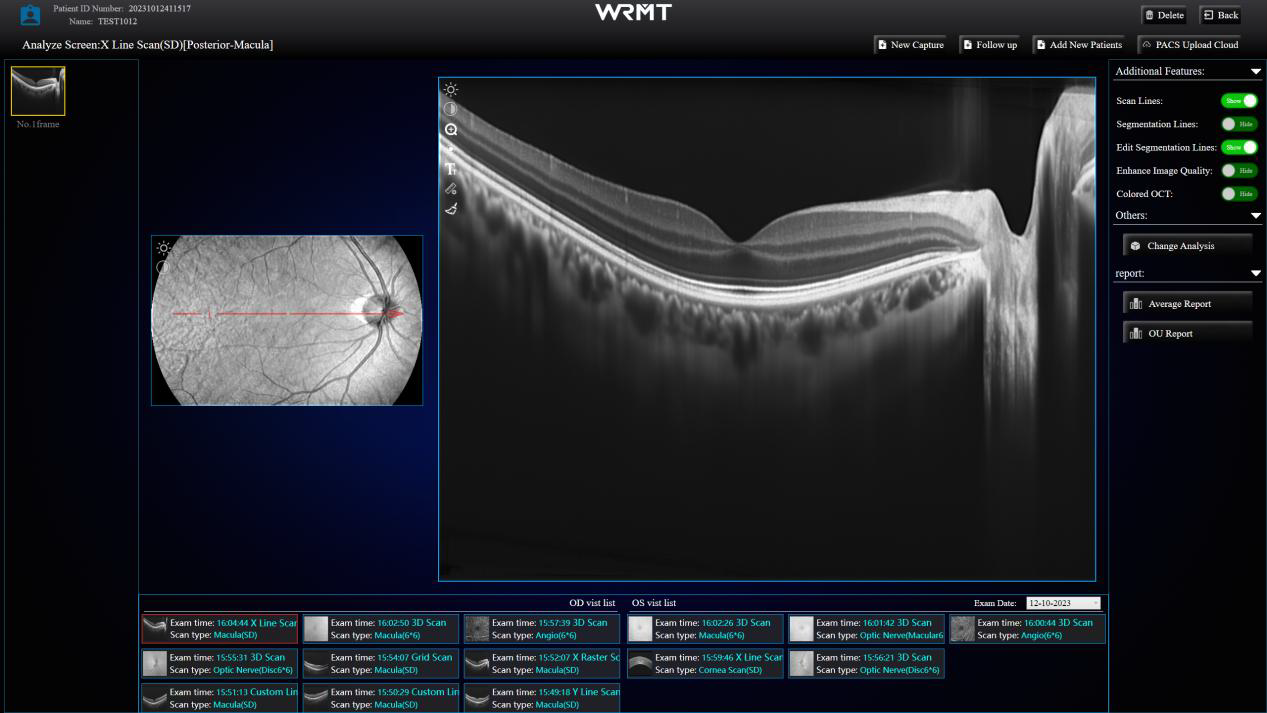Select the text annotation tool

click(451, 169)
